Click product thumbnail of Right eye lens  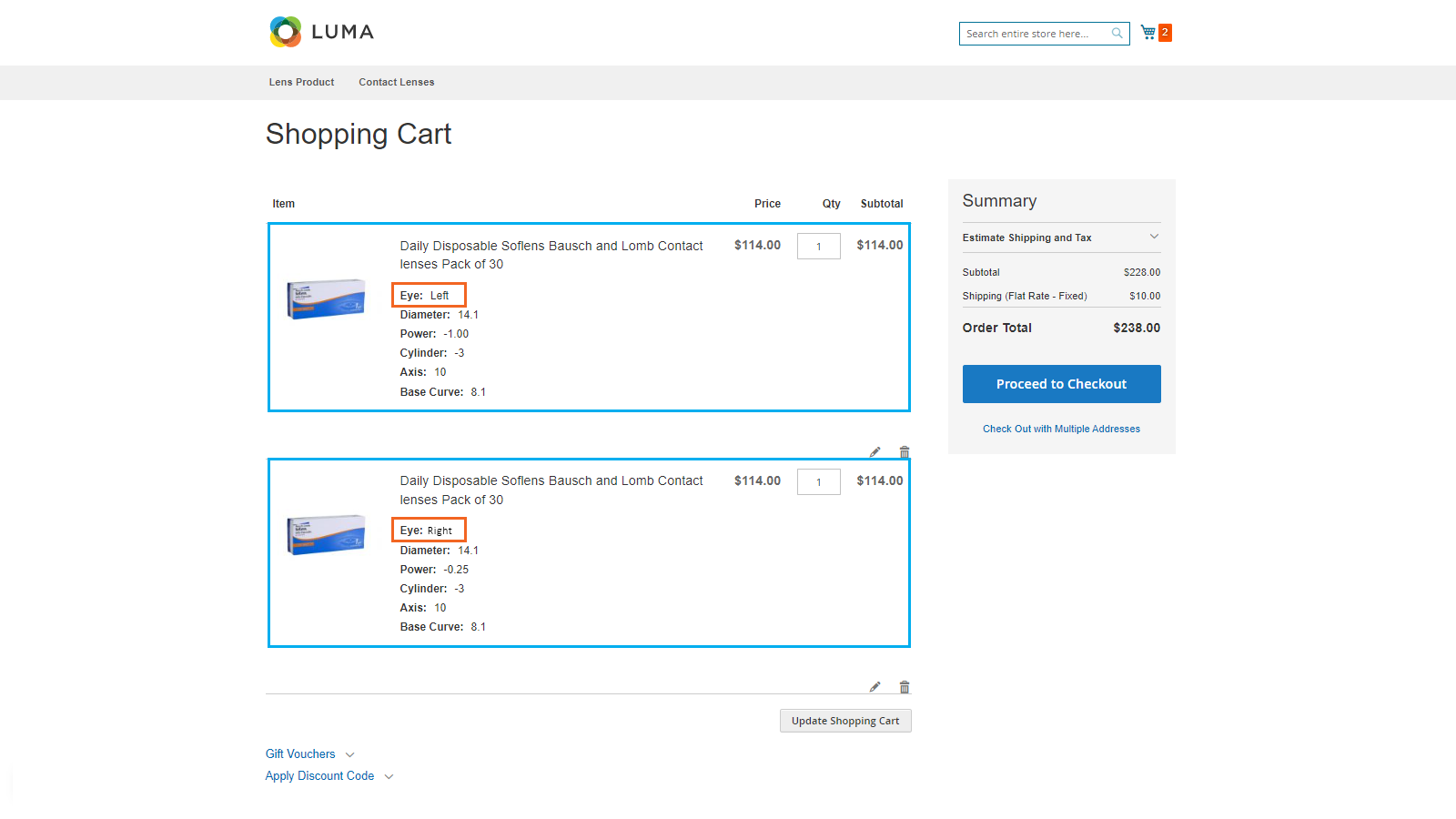point(326,535)
